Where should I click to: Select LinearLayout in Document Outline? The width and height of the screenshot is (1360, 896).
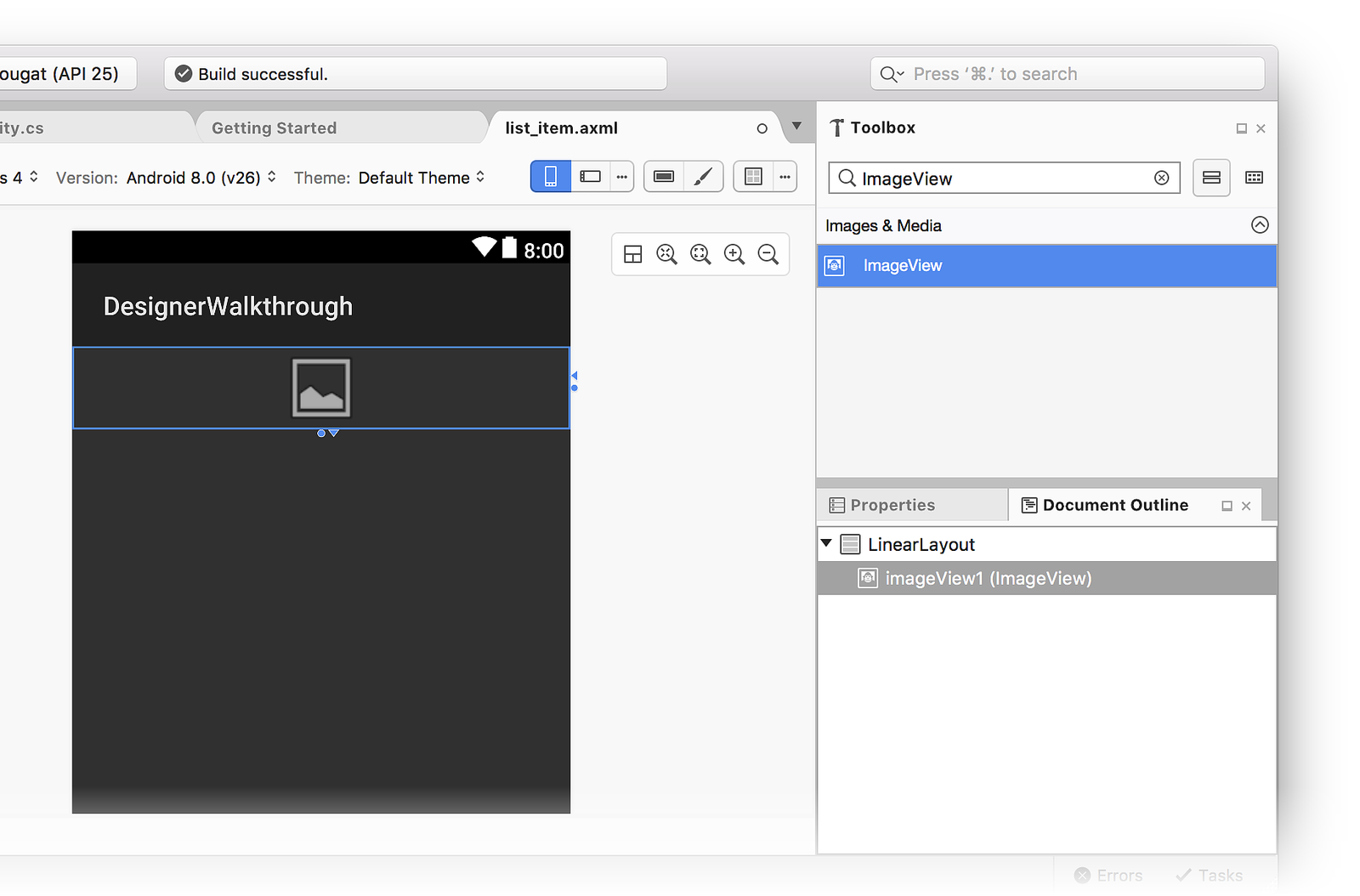(x=1046, y=544)
